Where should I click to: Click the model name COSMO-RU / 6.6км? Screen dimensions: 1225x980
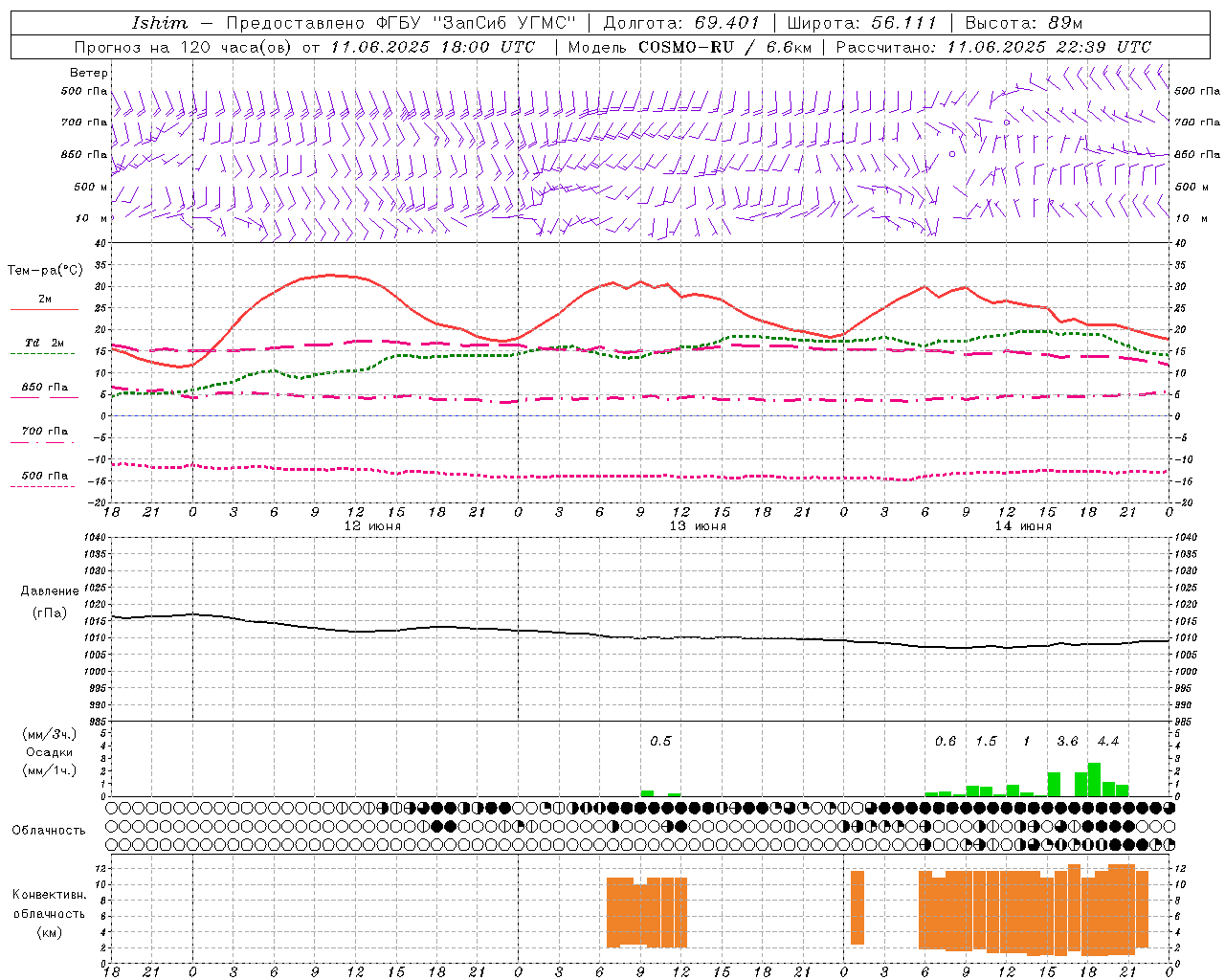[x=724, y=47]
